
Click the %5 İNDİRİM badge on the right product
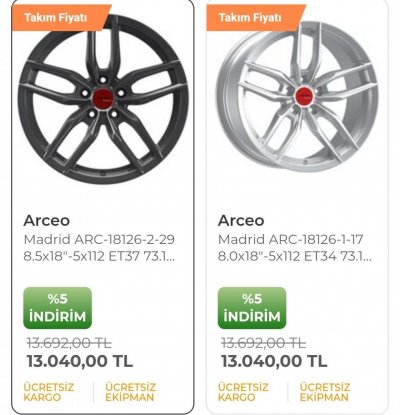click(x=252, y=308)
